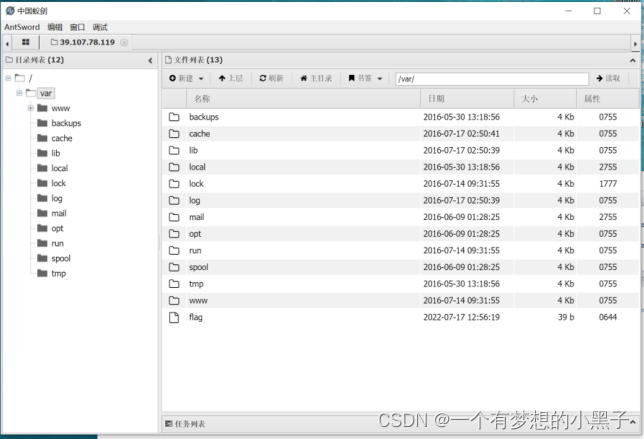The image size is (644, 439).
Task: Expand the 任务列表 task list panel
Action: click(x=632, y=423)
